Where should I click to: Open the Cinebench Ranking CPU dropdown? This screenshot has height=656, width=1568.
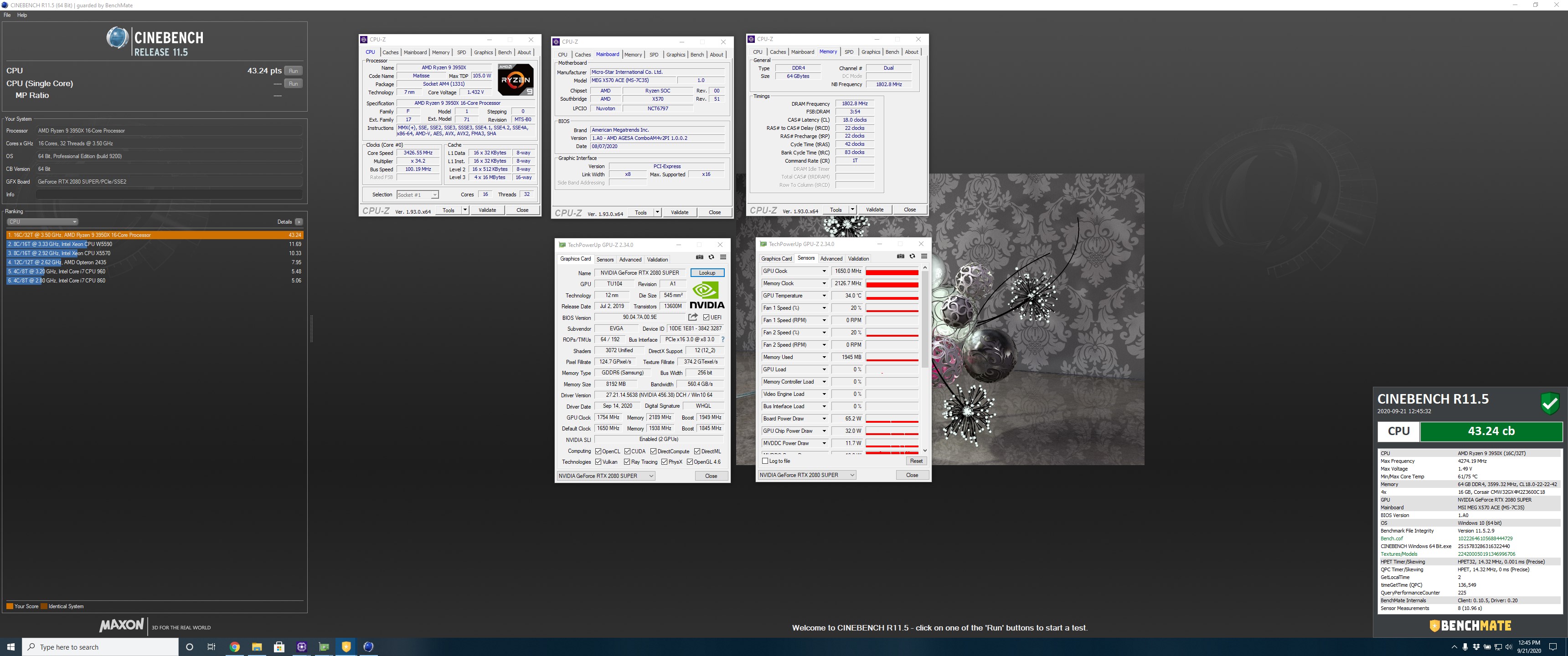[x=42, y=221]
